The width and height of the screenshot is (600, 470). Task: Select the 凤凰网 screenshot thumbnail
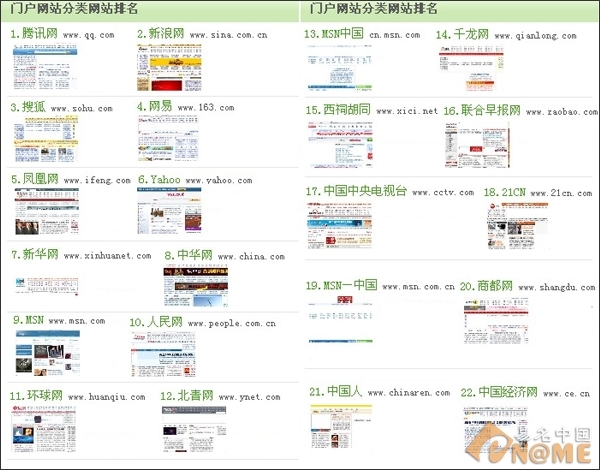(x=47, y=211)
